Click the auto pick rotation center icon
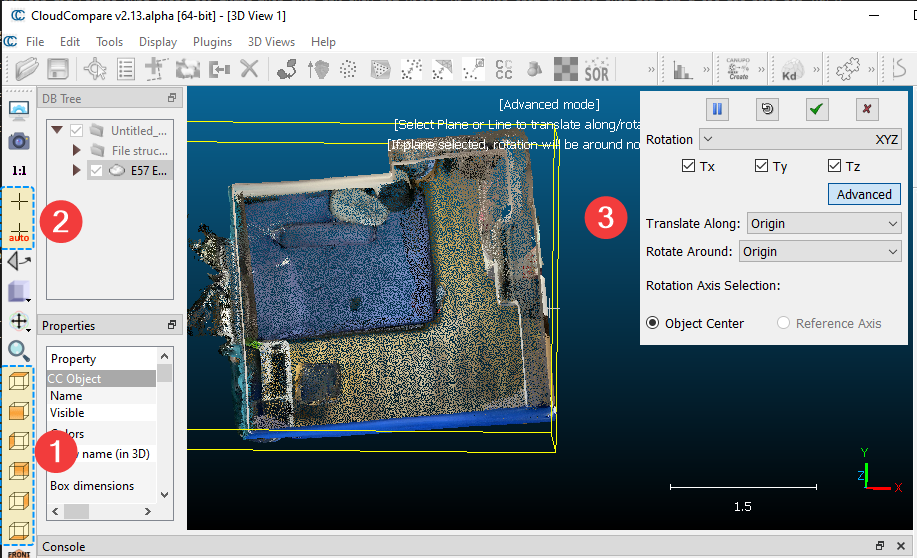This screenshot has height=558, width=917. tap(18, 234)
